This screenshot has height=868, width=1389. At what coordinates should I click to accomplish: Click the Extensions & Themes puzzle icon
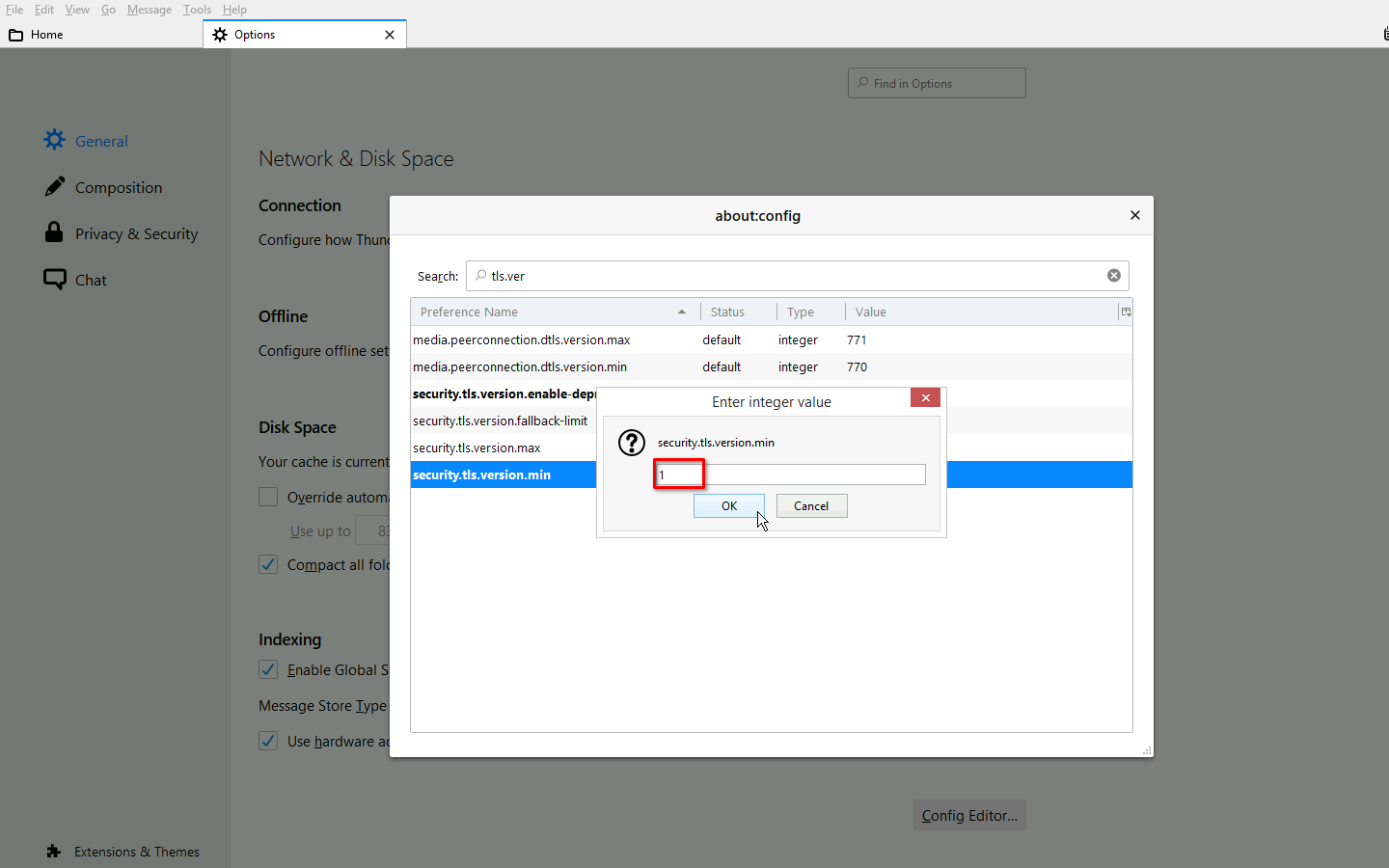point(53,852)
